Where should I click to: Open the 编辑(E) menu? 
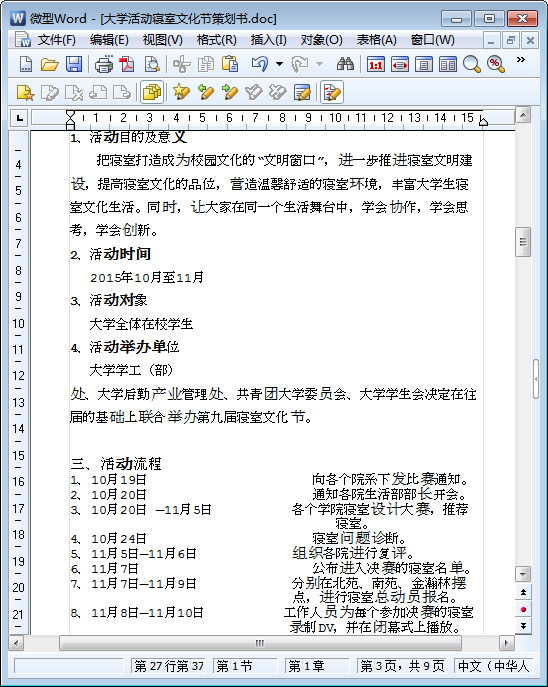point(109,40)
